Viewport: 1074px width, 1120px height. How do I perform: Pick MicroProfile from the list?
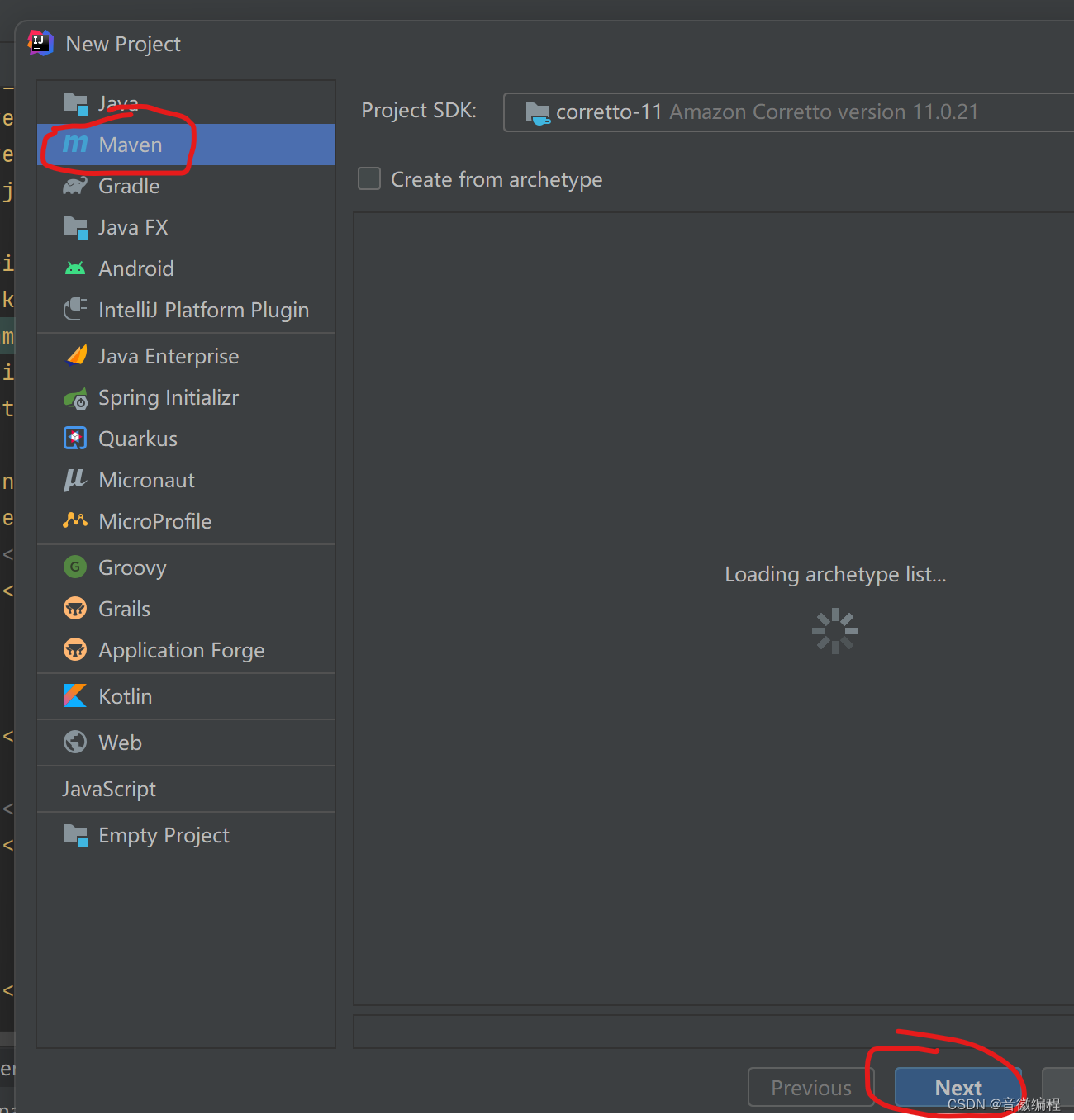tap(186, 521)
